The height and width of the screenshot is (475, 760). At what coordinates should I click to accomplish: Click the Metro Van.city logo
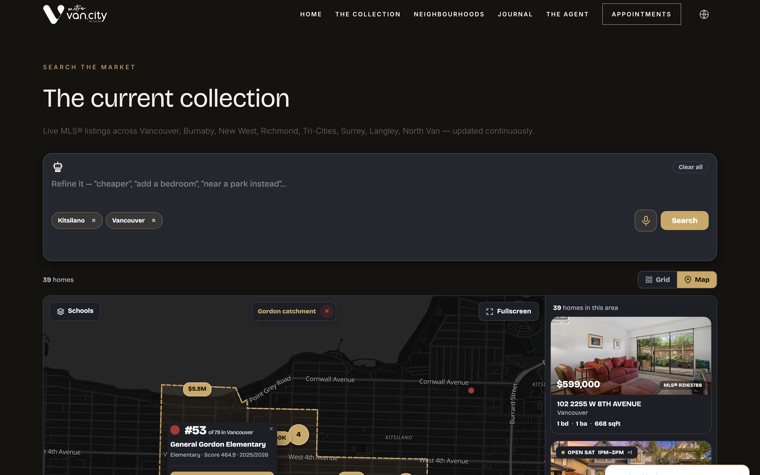(x=75, y=14)
